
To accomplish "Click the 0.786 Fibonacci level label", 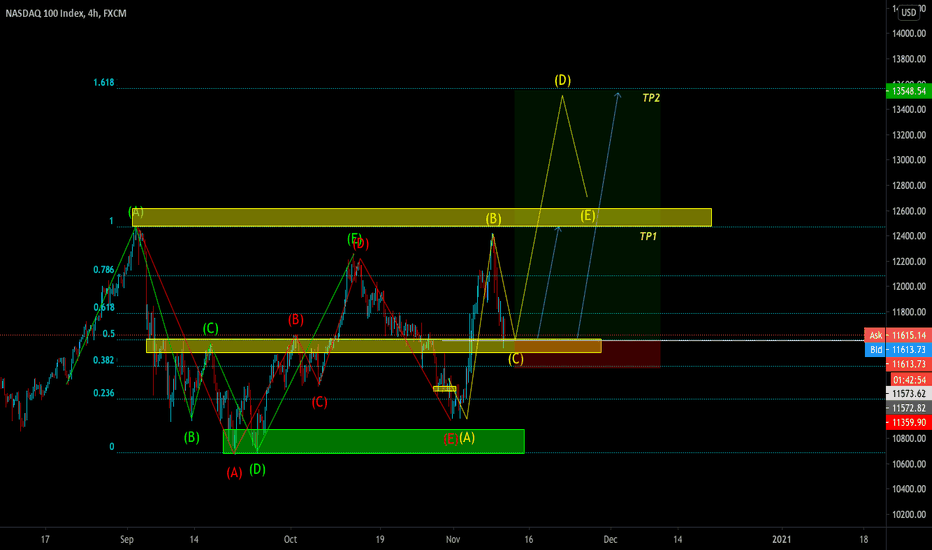I will click(103, 270).
